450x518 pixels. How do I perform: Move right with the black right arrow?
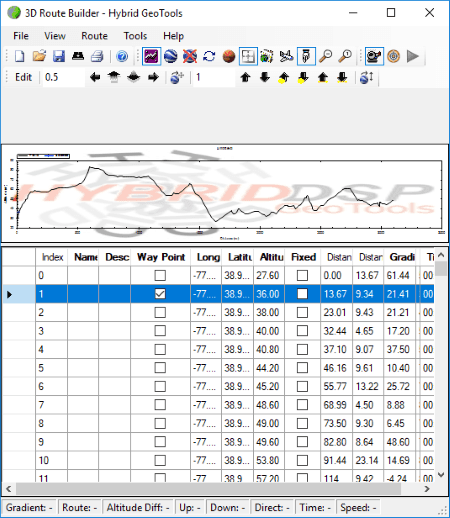153,78
